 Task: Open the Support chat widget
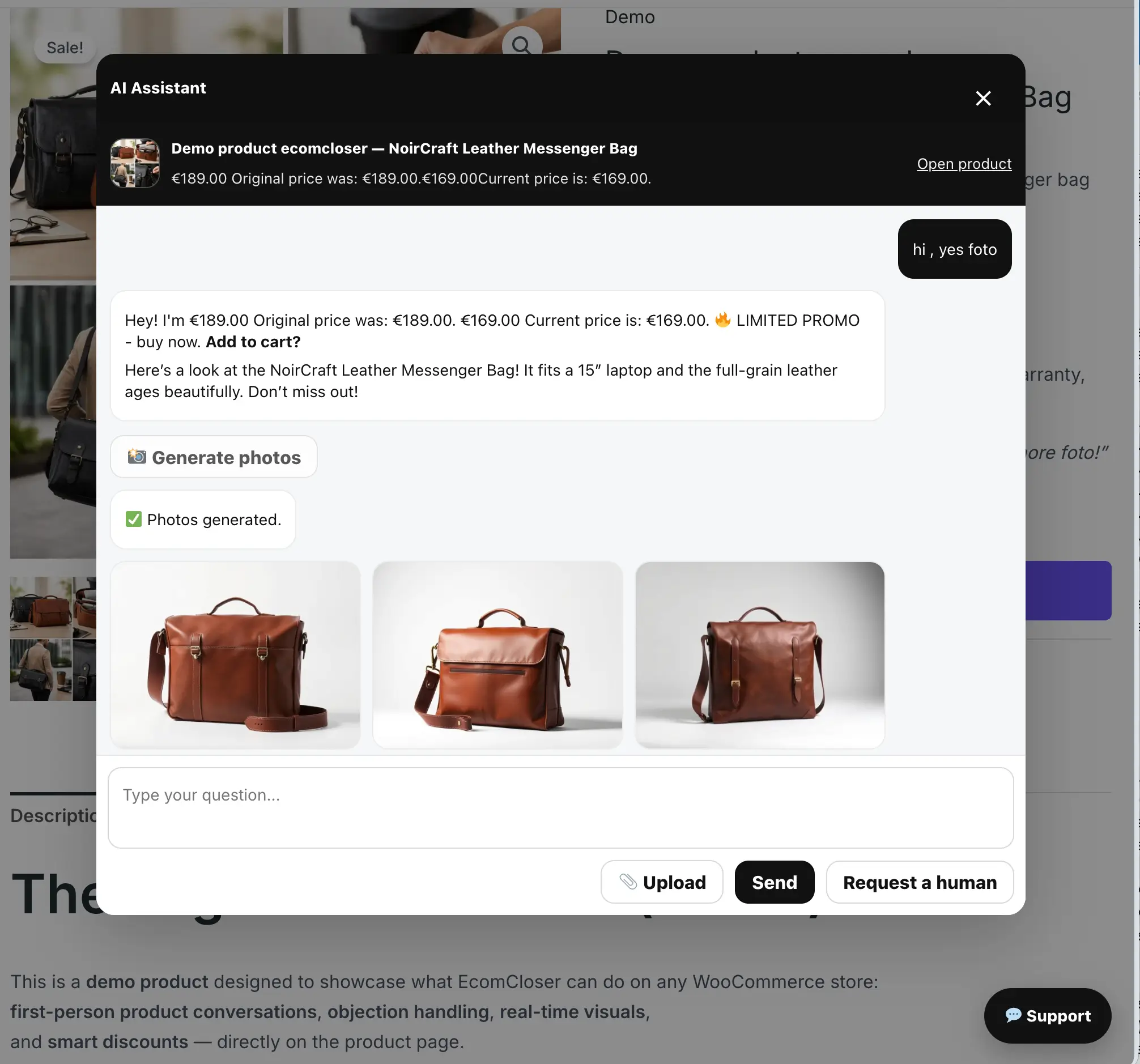click(x=1047, y=1015)
